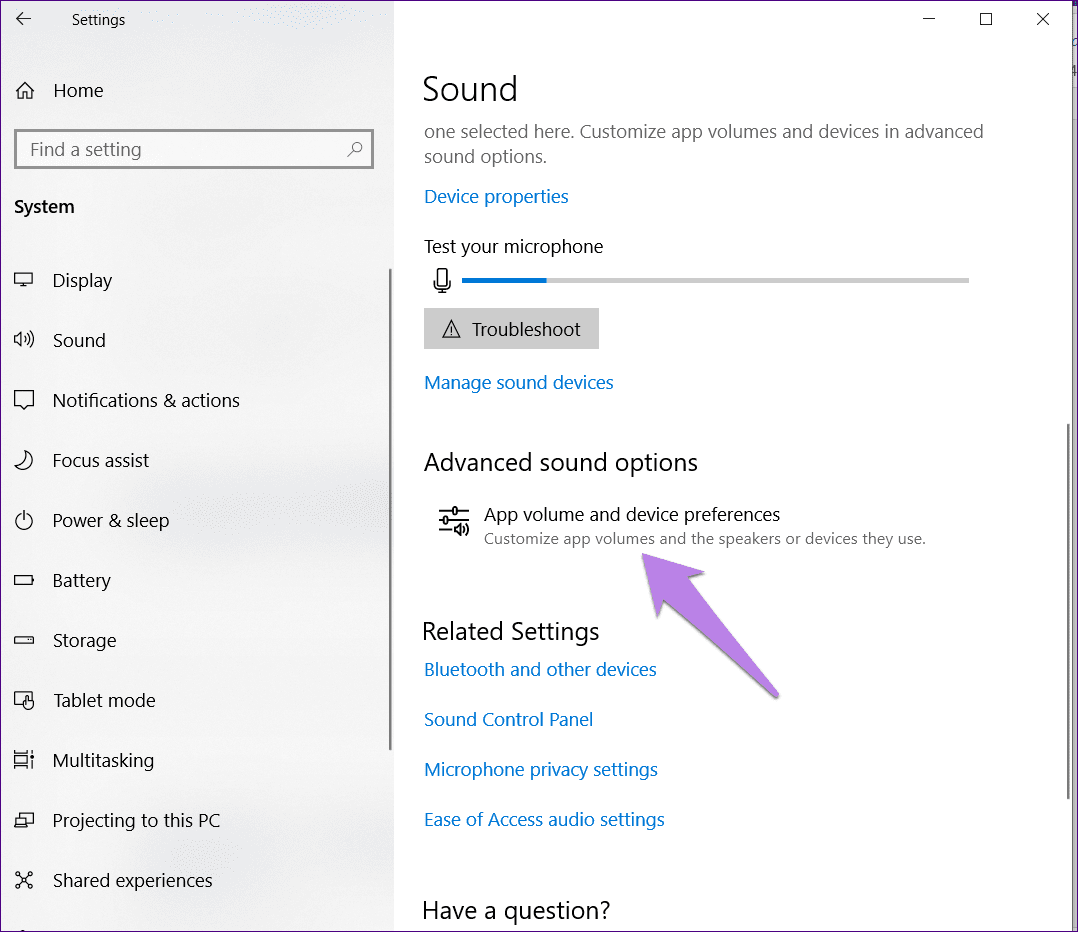Click the Notifications & actions icon
This screenshot has height=932, width=1078.
click(24, 399)
